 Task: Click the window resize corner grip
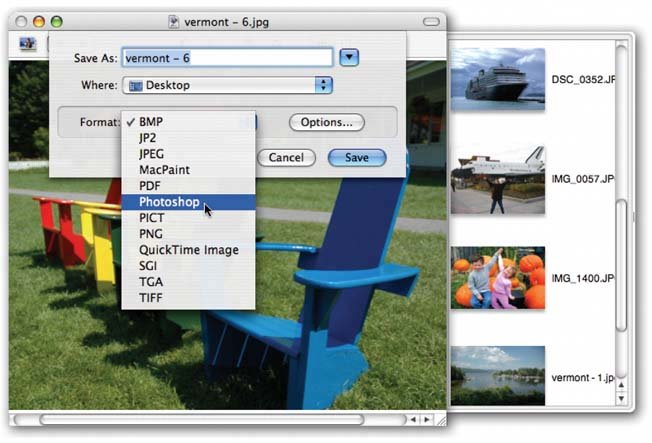point(441,420)
